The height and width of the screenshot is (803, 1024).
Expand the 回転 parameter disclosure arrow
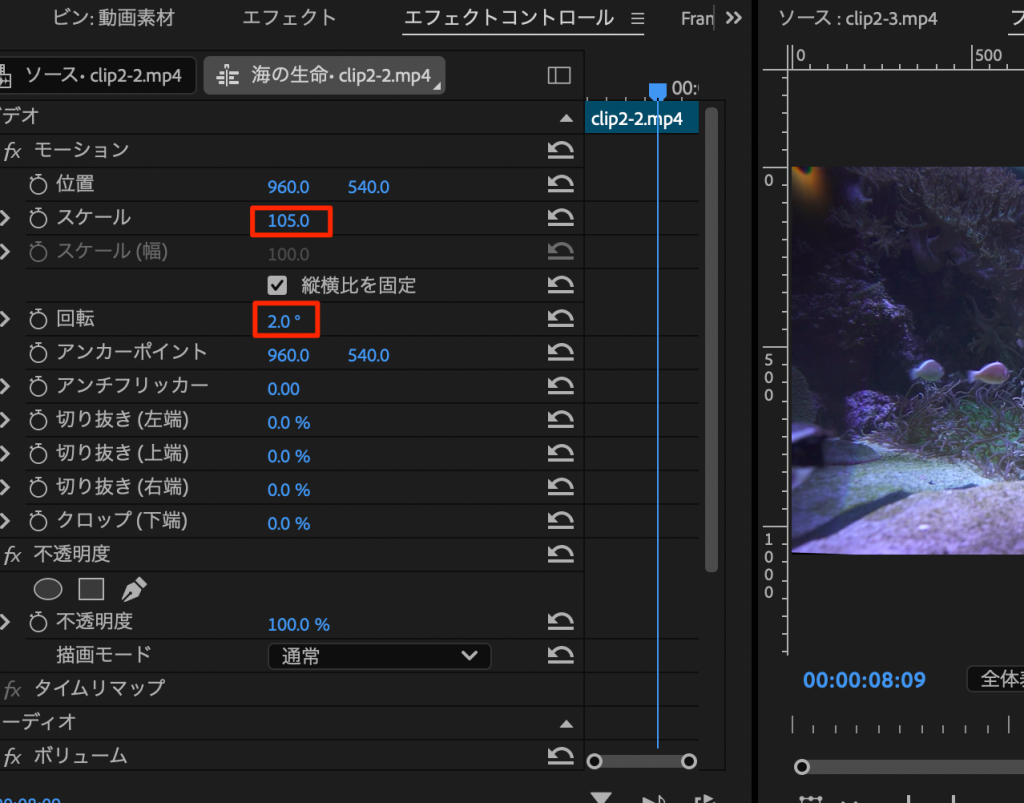click(x=5, y=319)
